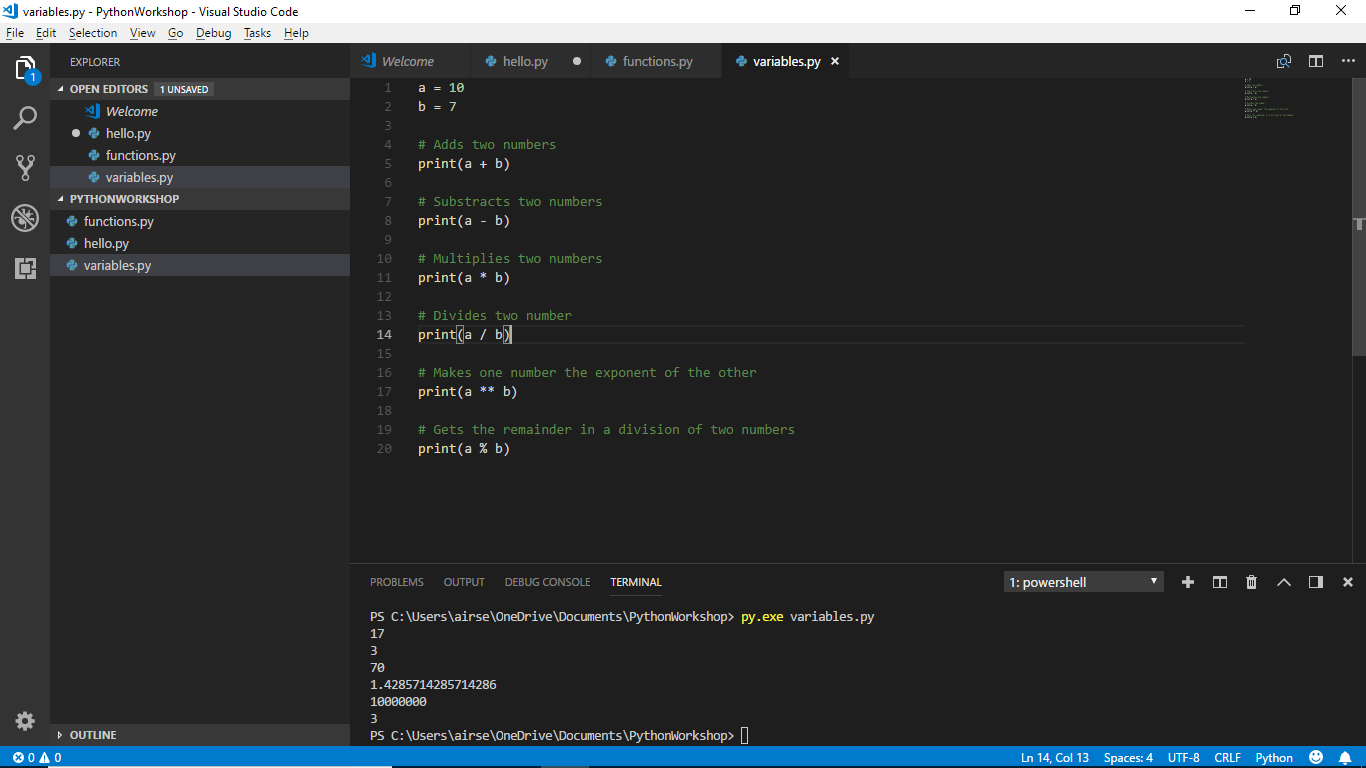Open the Source Control view
Screen dimensions: 1366x768
(25, 168)
